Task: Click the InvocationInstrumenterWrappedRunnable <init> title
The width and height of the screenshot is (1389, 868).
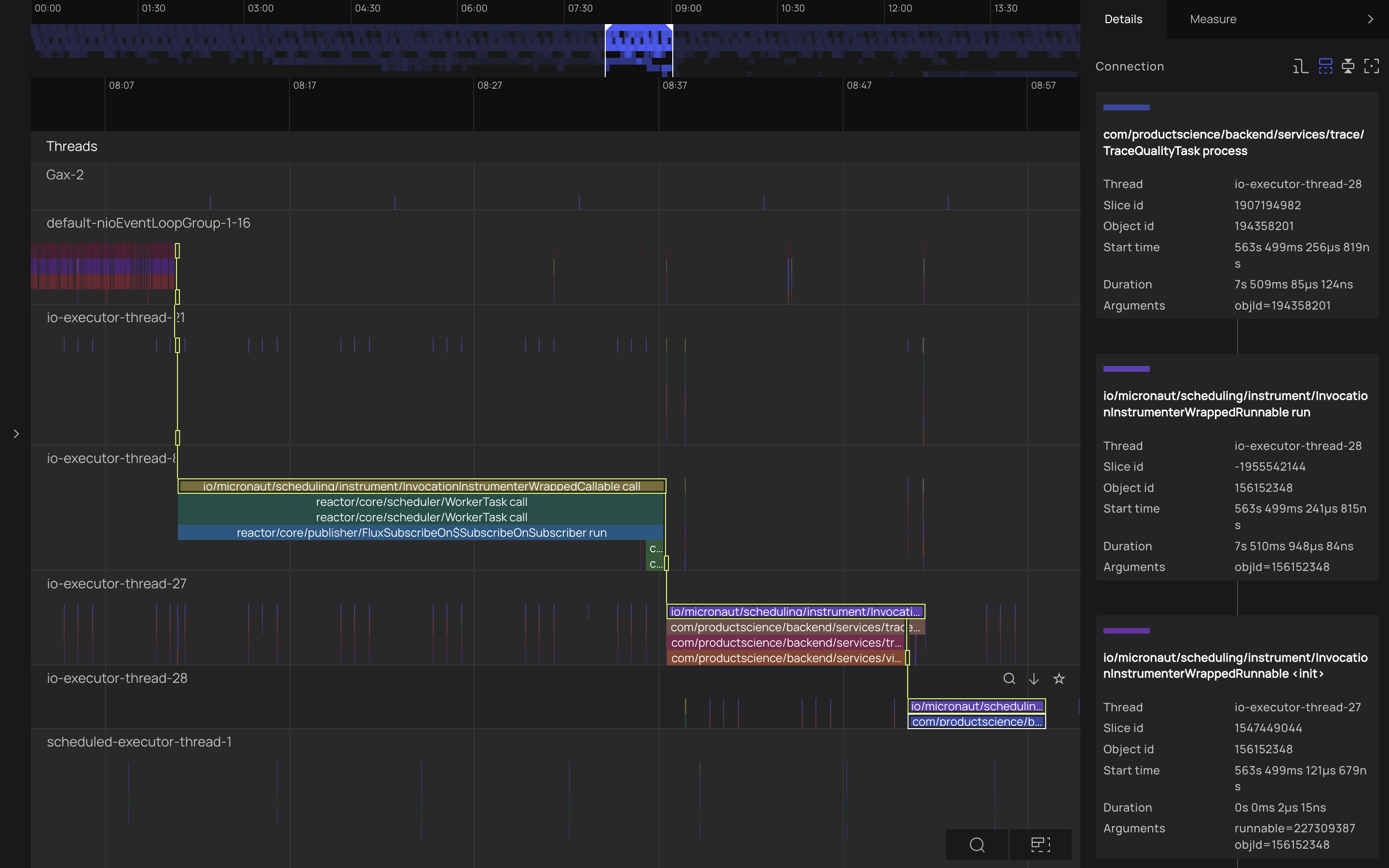Action: [1235, 665]
